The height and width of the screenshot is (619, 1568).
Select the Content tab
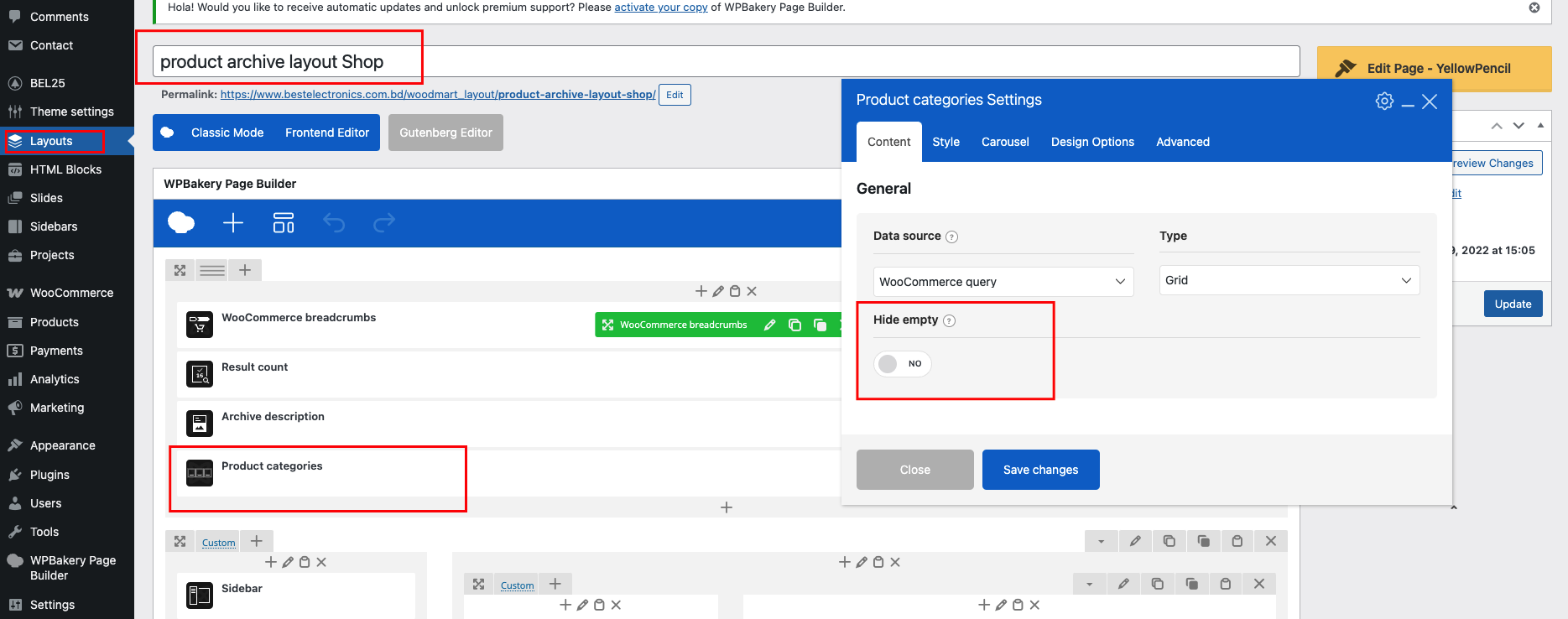point(889,142)
